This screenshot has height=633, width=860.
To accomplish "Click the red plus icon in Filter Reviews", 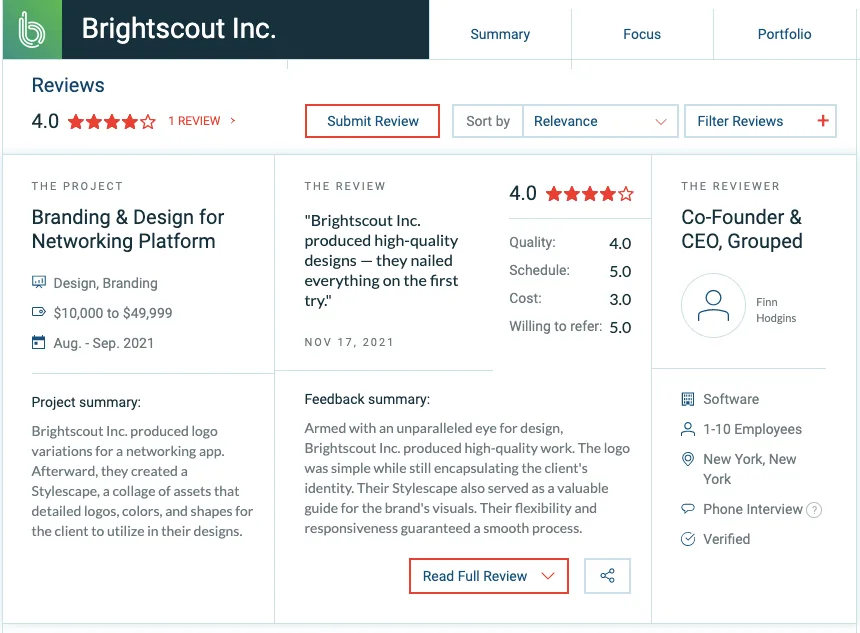I will click(823, 121).
